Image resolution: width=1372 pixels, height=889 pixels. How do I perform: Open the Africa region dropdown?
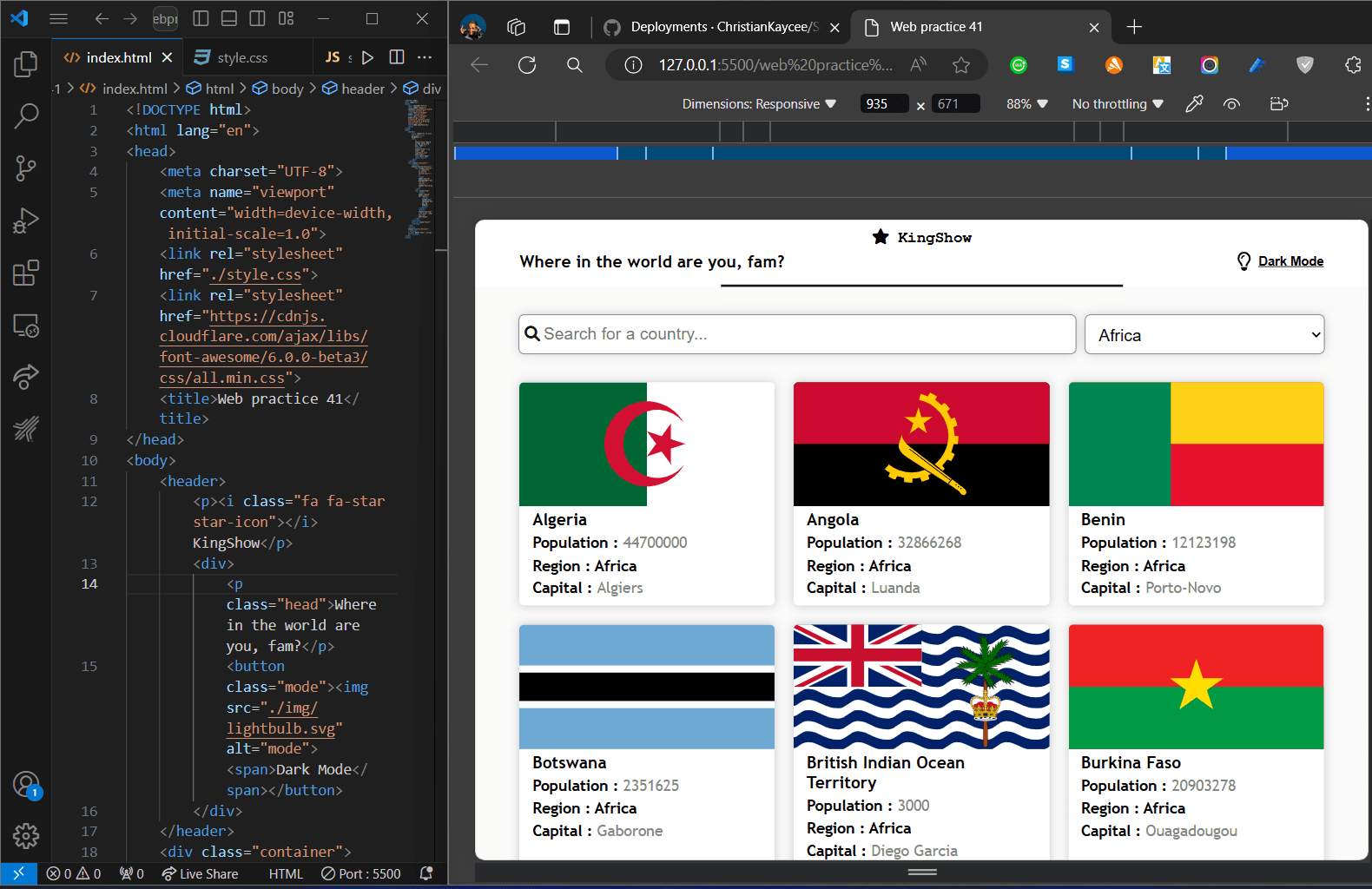(x=1204, y=334)
